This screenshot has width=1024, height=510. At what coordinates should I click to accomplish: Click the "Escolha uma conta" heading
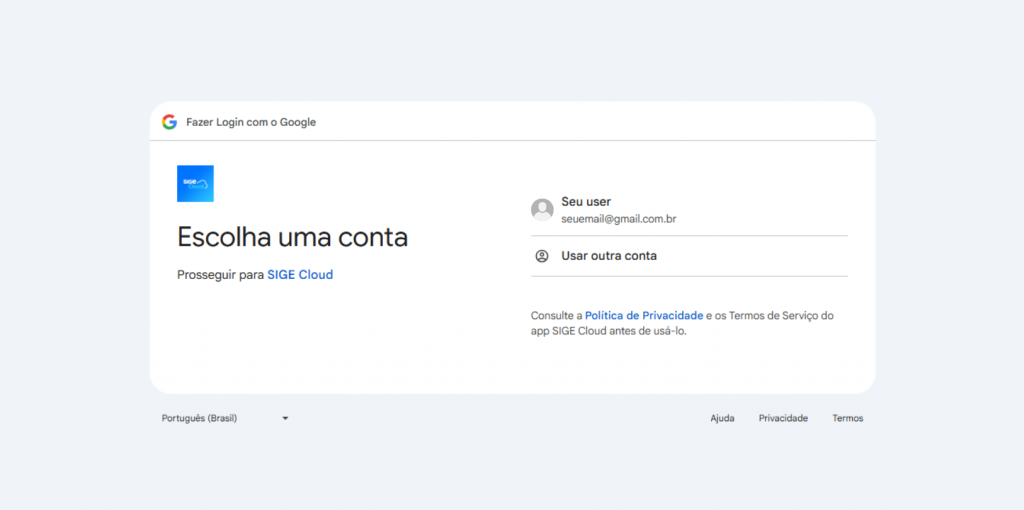pyautogui.click(x=292, y=238)
